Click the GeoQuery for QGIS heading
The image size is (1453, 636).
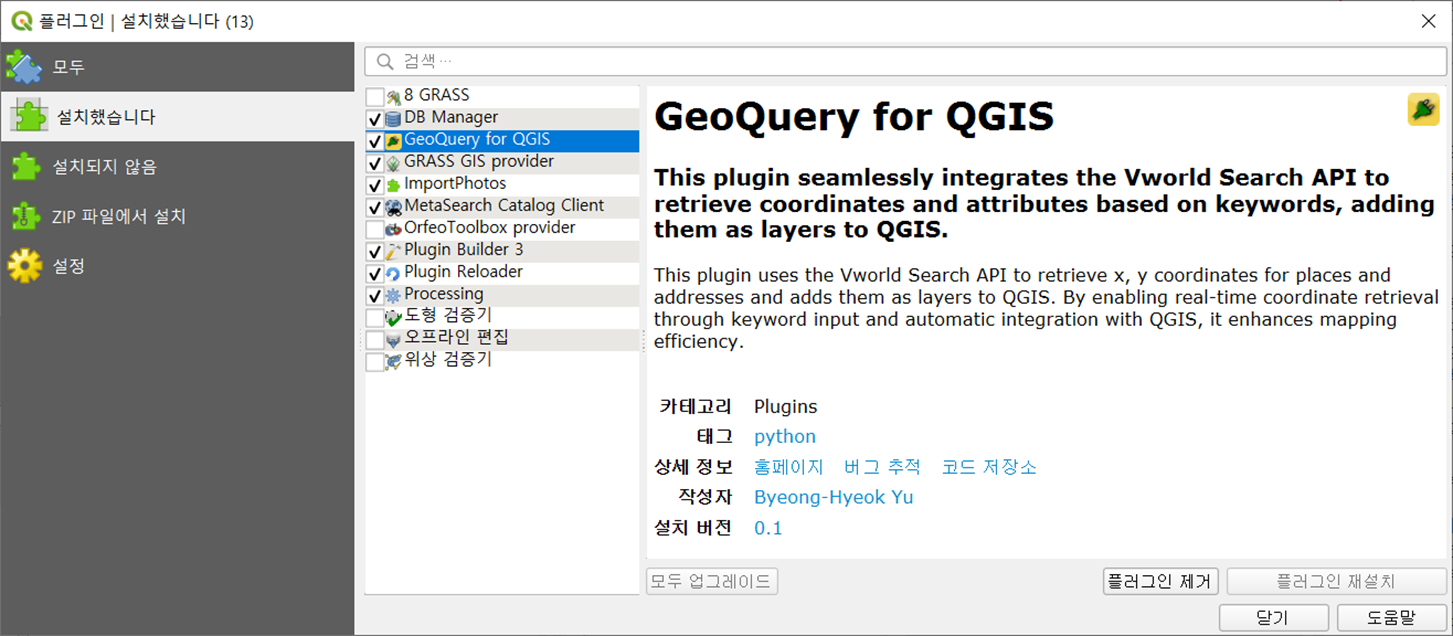[854, 117]
